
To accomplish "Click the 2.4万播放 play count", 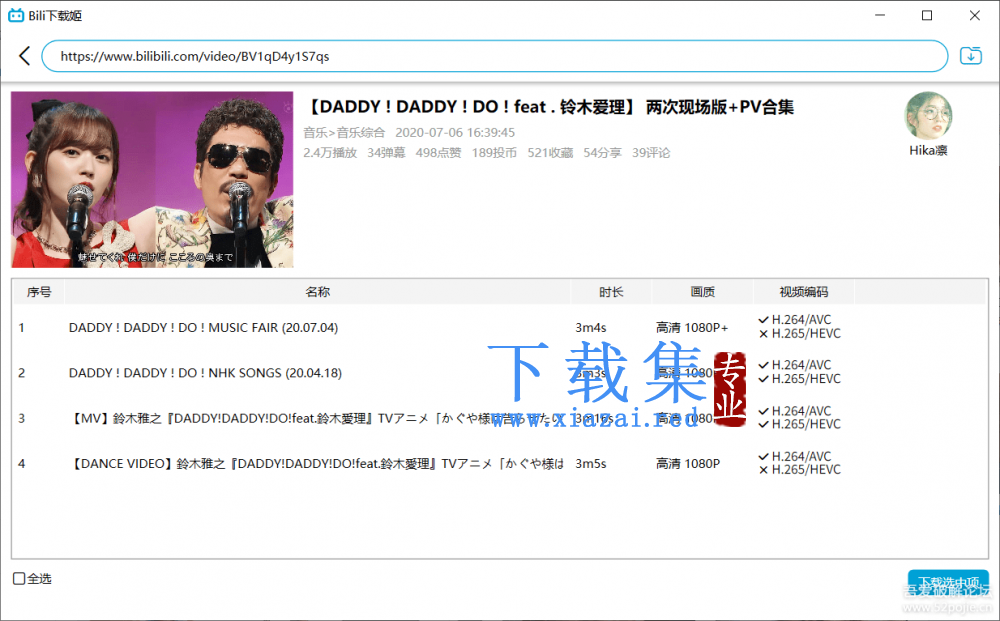I will pos(330,153).
